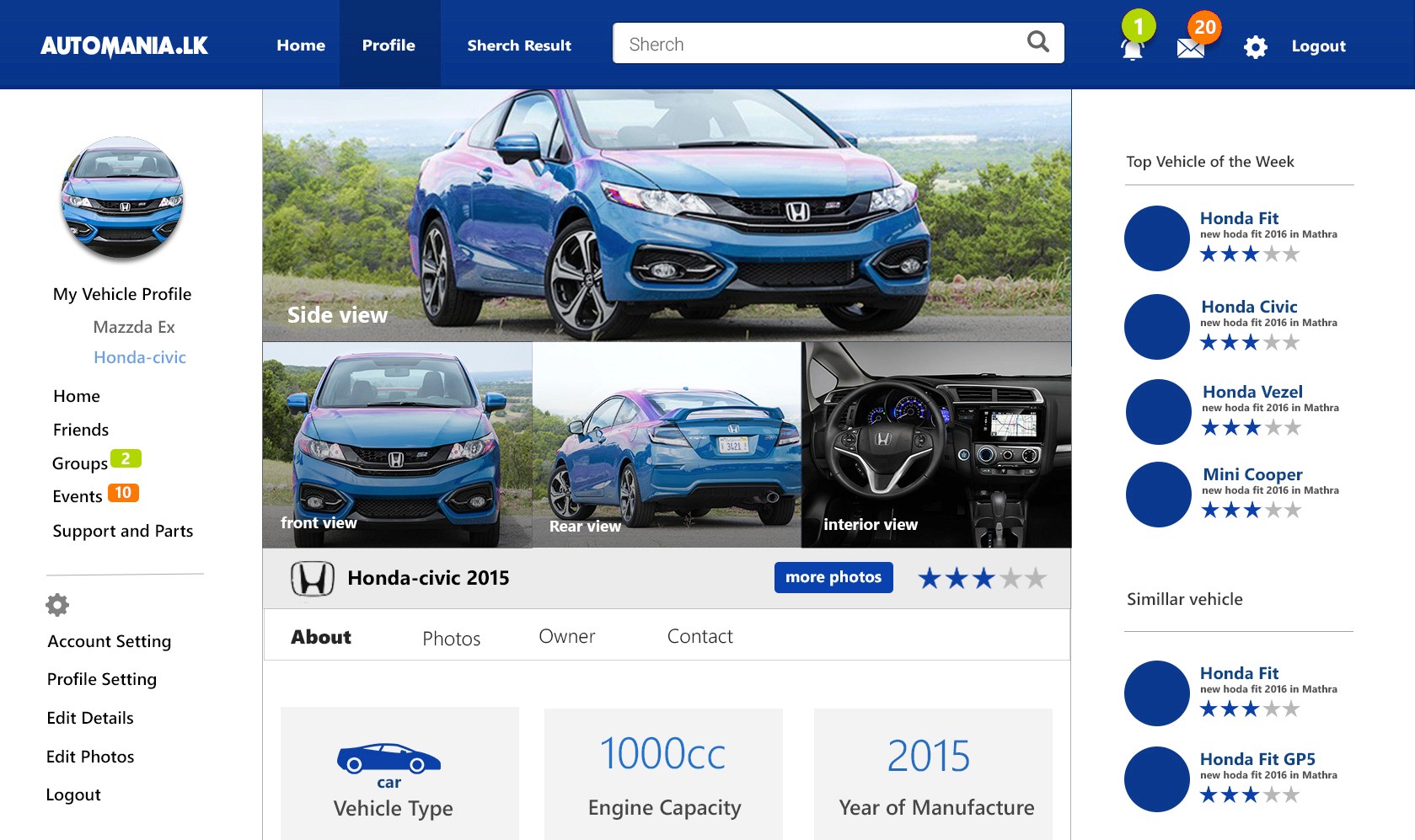Click Logout in the top header
1415x840 pixels.
coord(1319,46)
